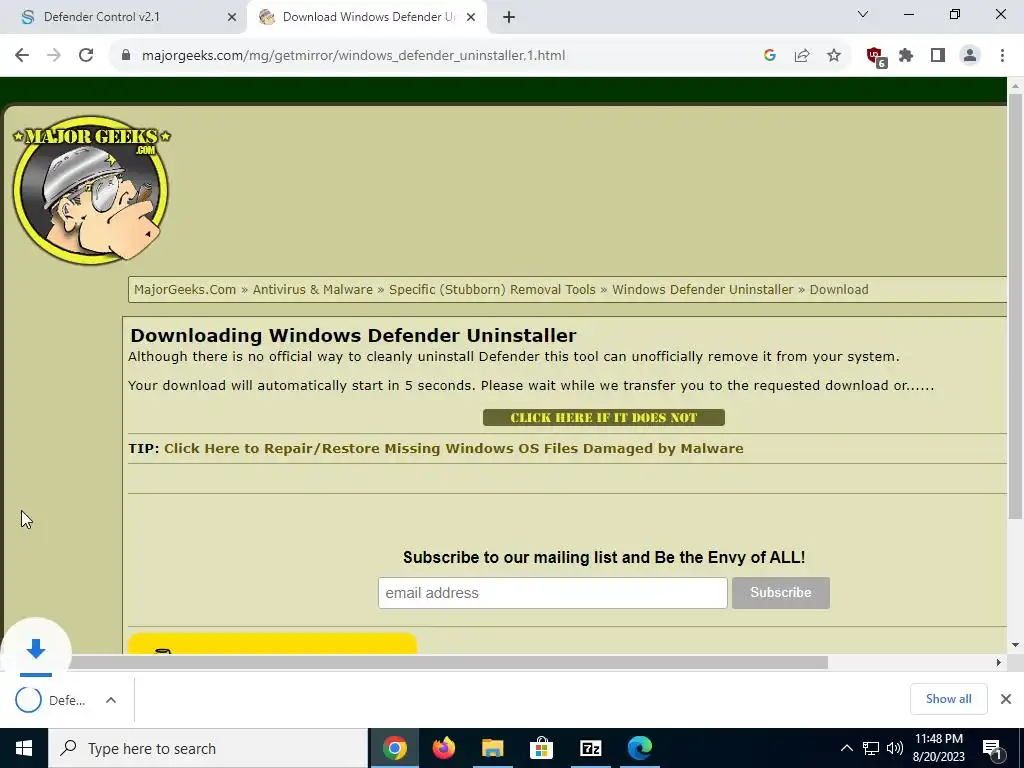Open the MajorGeeks.Com breadcrumb link
The height and width of the screenshot is (768, 1024).
185,290
